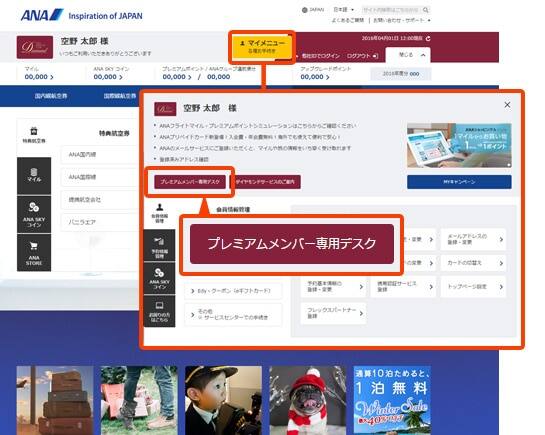Open the Winter Sale 1泊無料 banner
This screenshot has height=435, width=545.
(x=392, y=400)
